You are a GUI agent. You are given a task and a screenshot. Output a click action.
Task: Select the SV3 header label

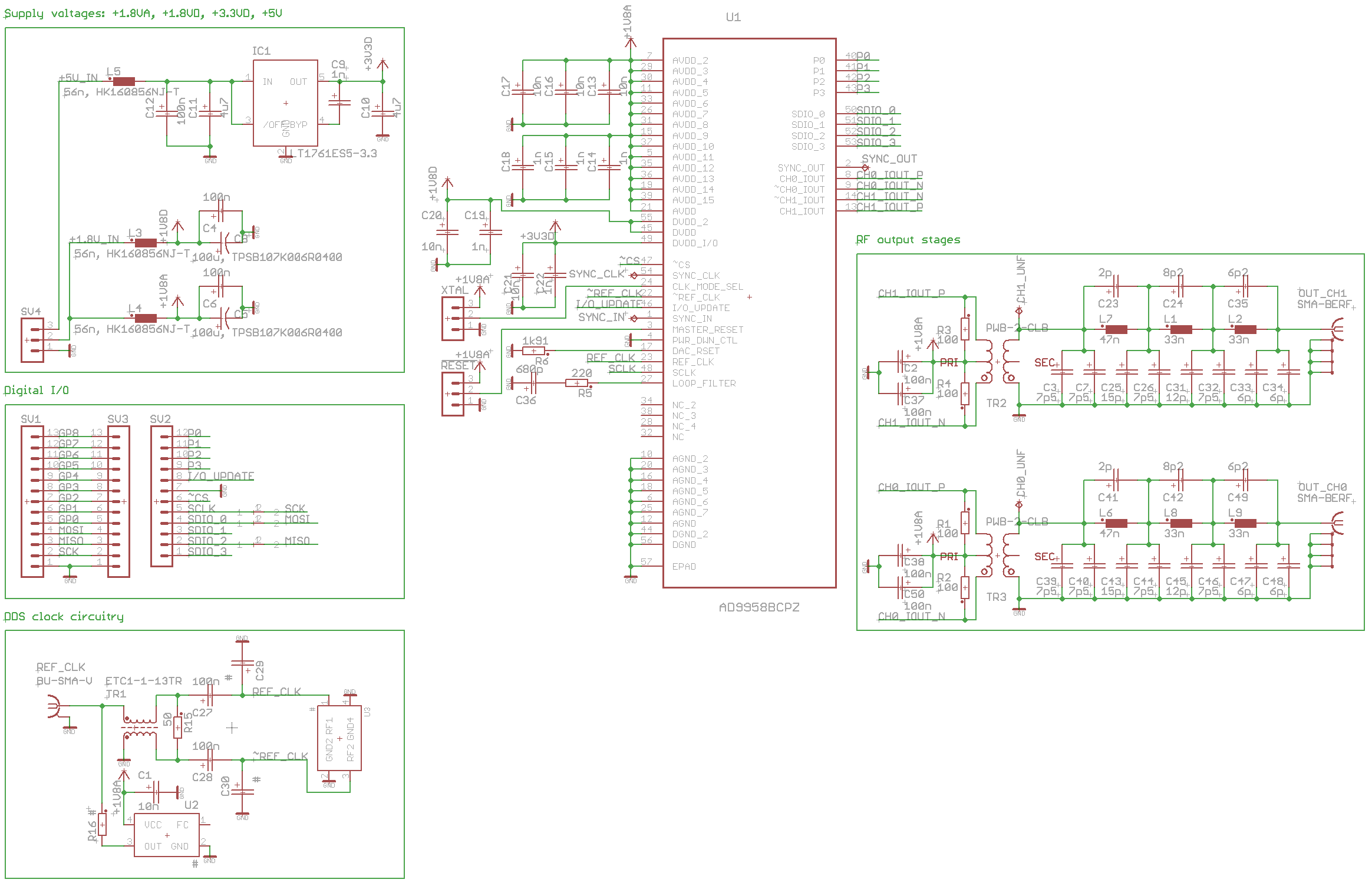[118, 419]
